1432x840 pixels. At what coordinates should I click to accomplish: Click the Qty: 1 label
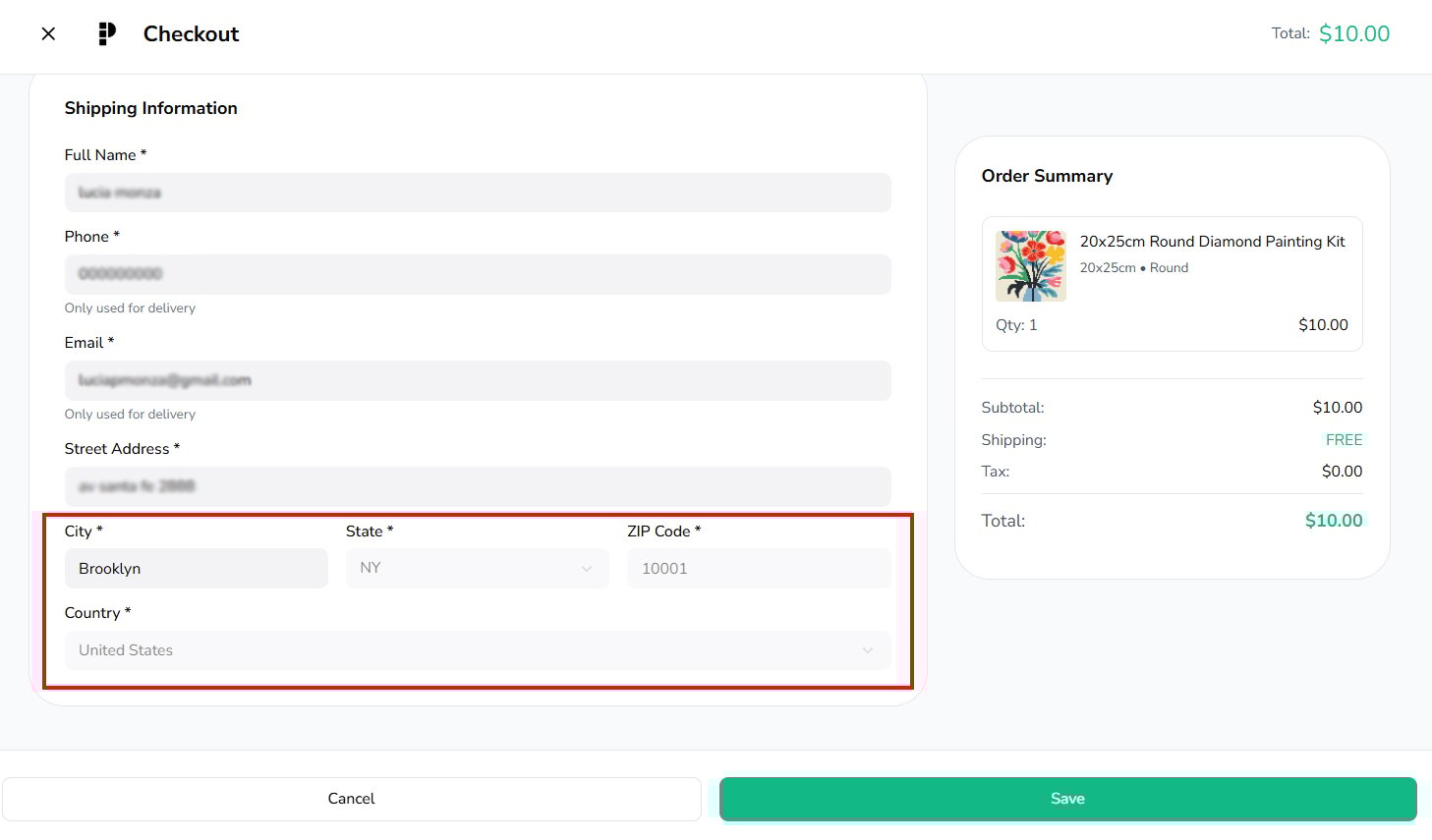pyautogui.click(x=1016, y=325)
